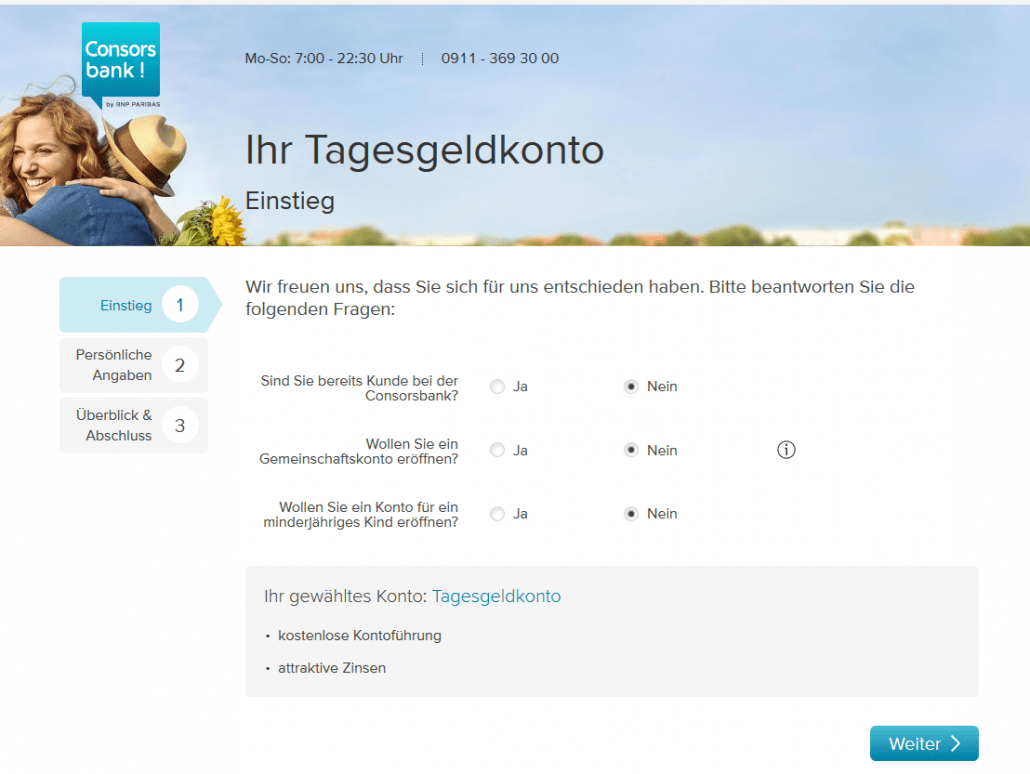Click the Einstieg subtitle in header
The image size is (1030, 774).
[290, 201]
